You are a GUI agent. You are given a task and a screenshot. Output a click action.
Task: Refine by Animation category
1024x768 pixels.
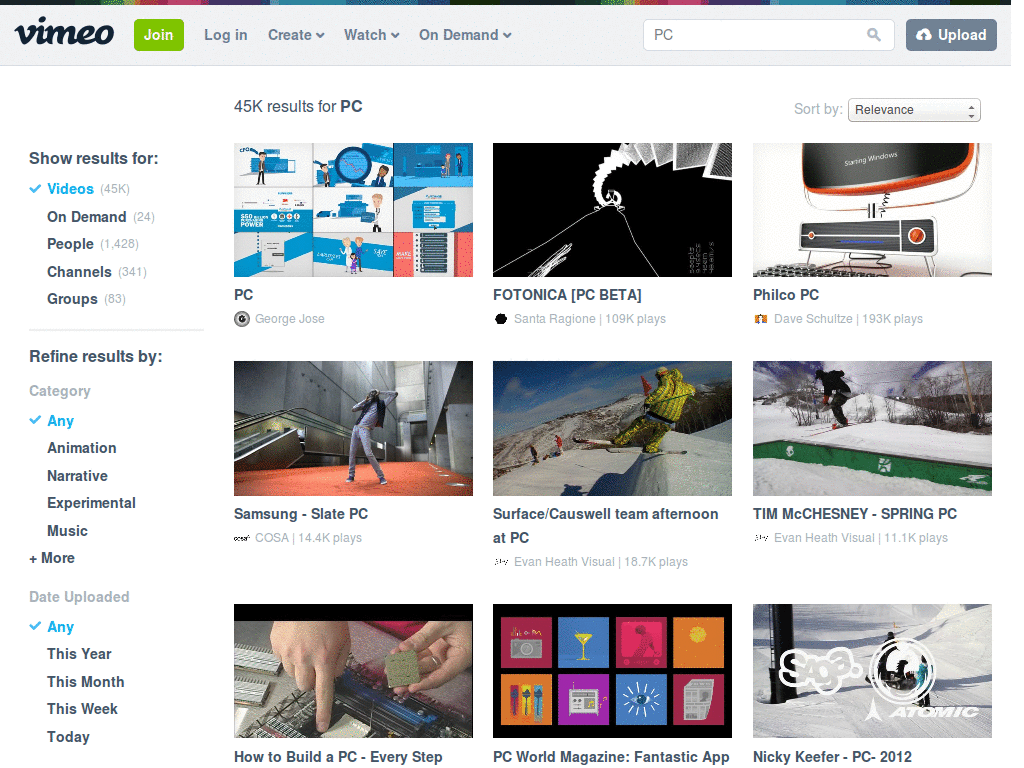(82, 448)
